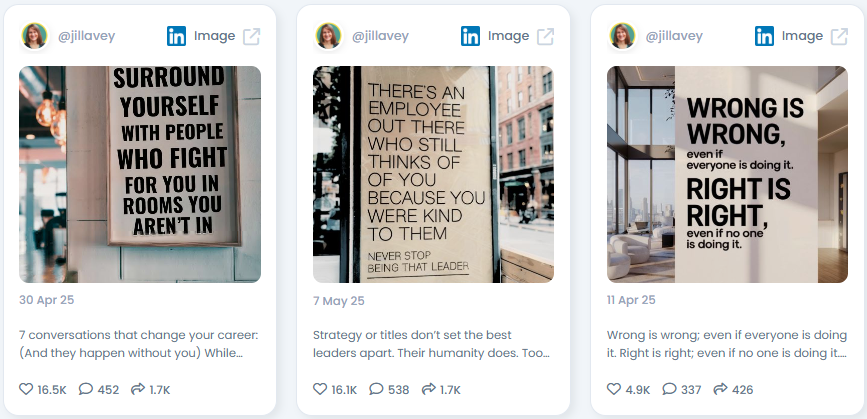Click LinkedIn logo on the 7 May card

(x=471, y=36)
